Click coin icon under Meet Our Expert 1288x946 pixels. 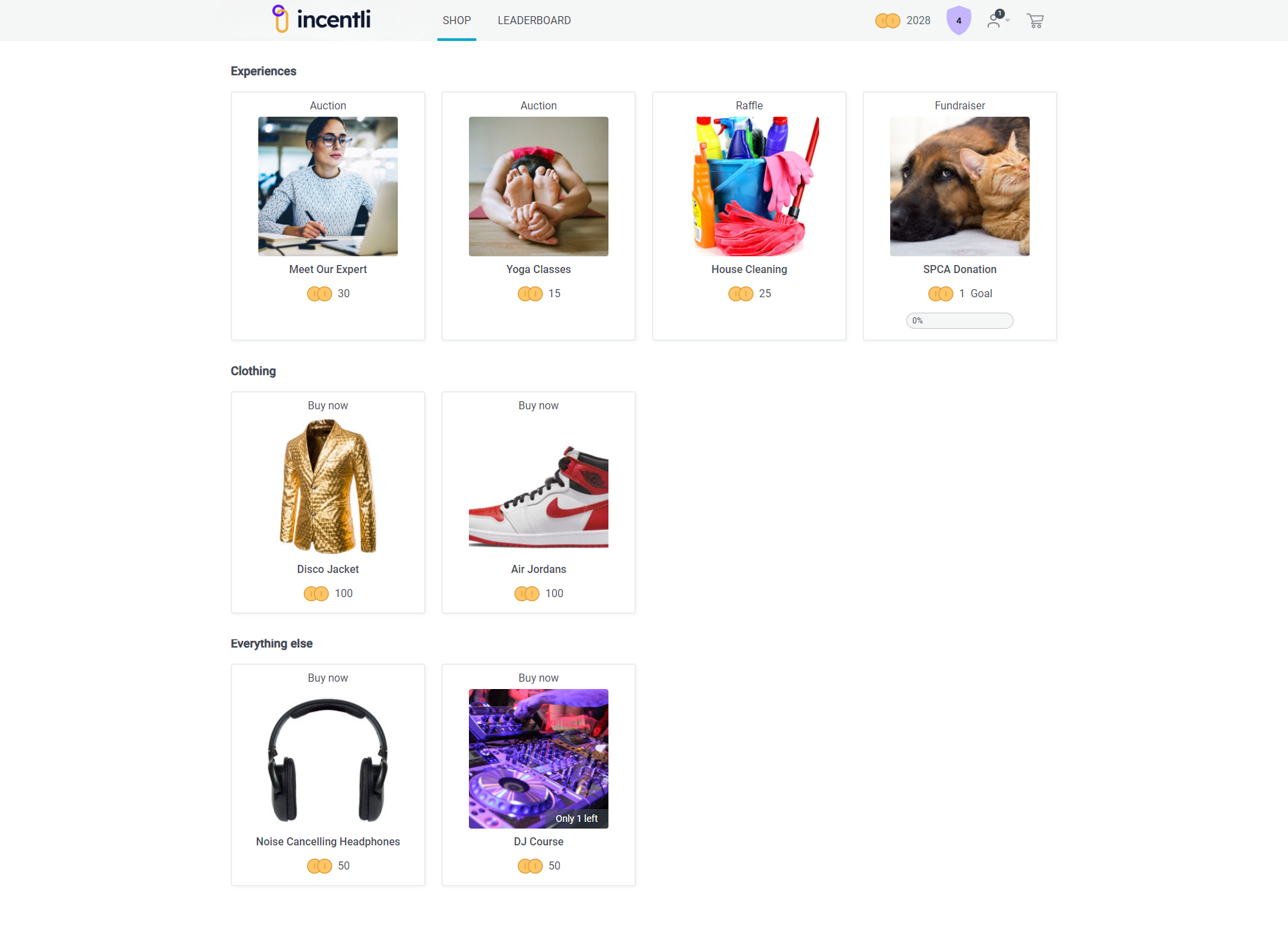(319, 294)
